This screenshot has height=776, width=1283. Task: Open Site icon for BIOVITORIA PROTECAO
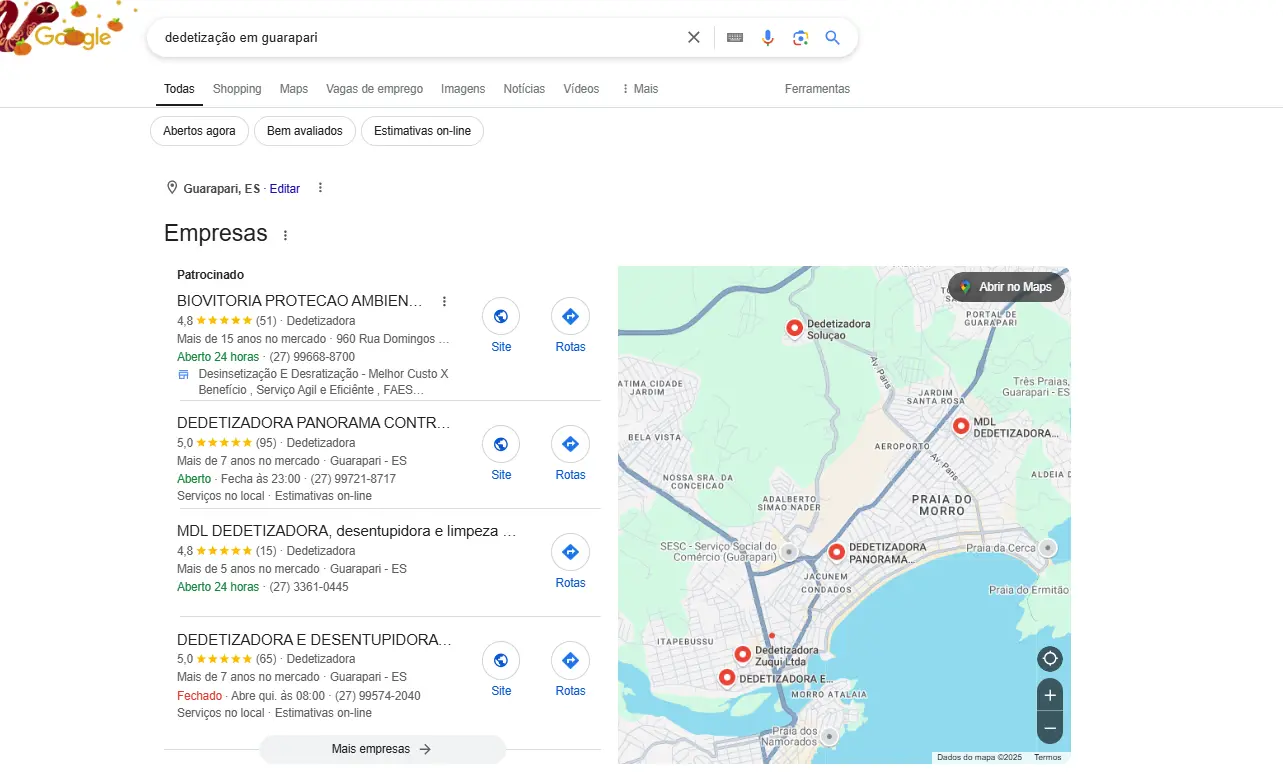click(x=501, y=317)
